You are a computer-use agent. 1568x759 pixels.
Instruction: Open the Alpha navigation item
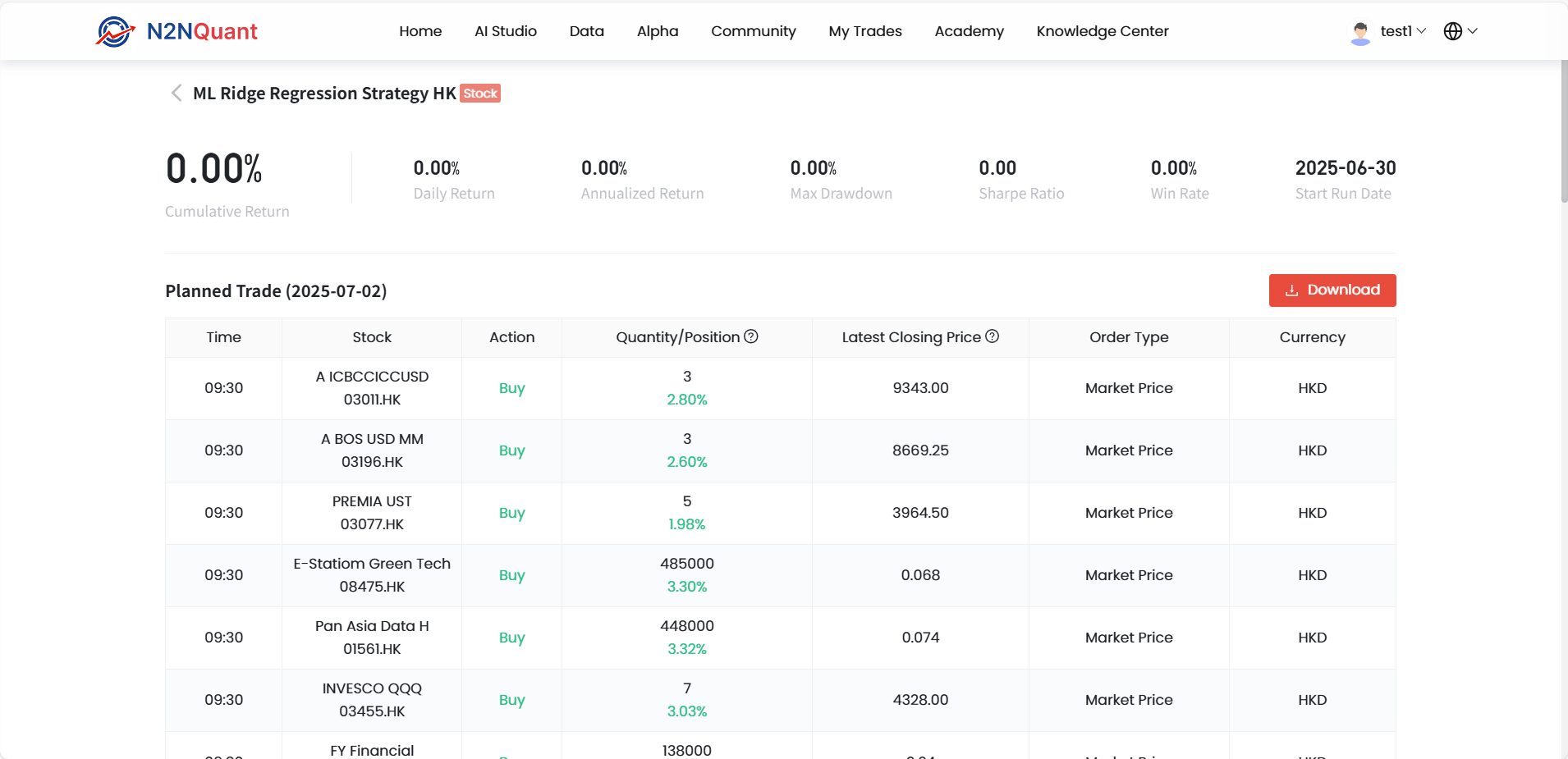point(658,31)
